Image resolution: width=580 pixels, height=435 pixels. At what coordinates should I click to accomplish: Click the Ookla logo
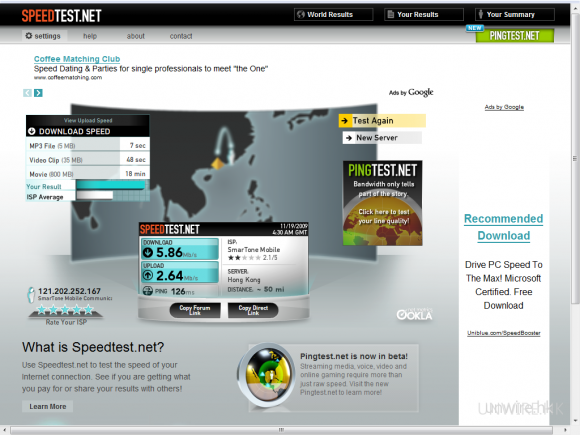click(414, 314)
